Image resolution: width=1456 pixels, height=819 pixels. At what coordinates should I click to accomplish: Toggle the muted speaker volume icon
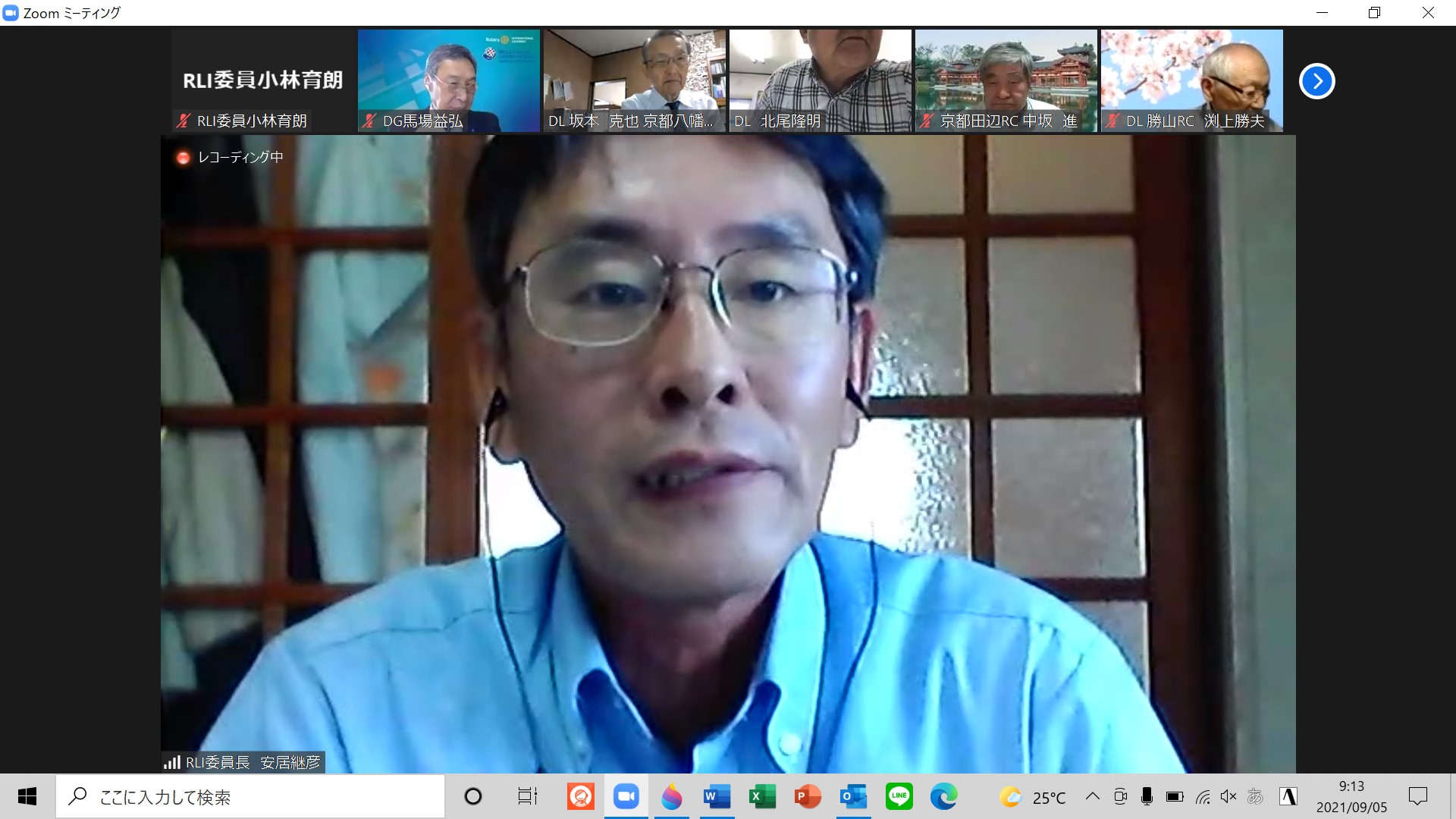click(1228, 796)
